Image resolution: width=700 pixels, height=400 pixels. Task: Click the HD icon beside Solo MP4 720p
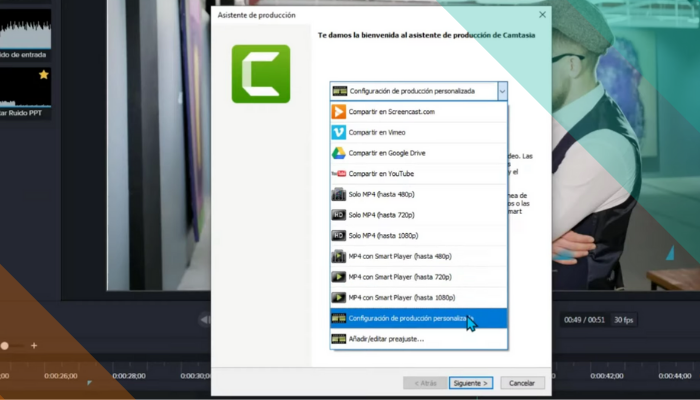point(339,215)
